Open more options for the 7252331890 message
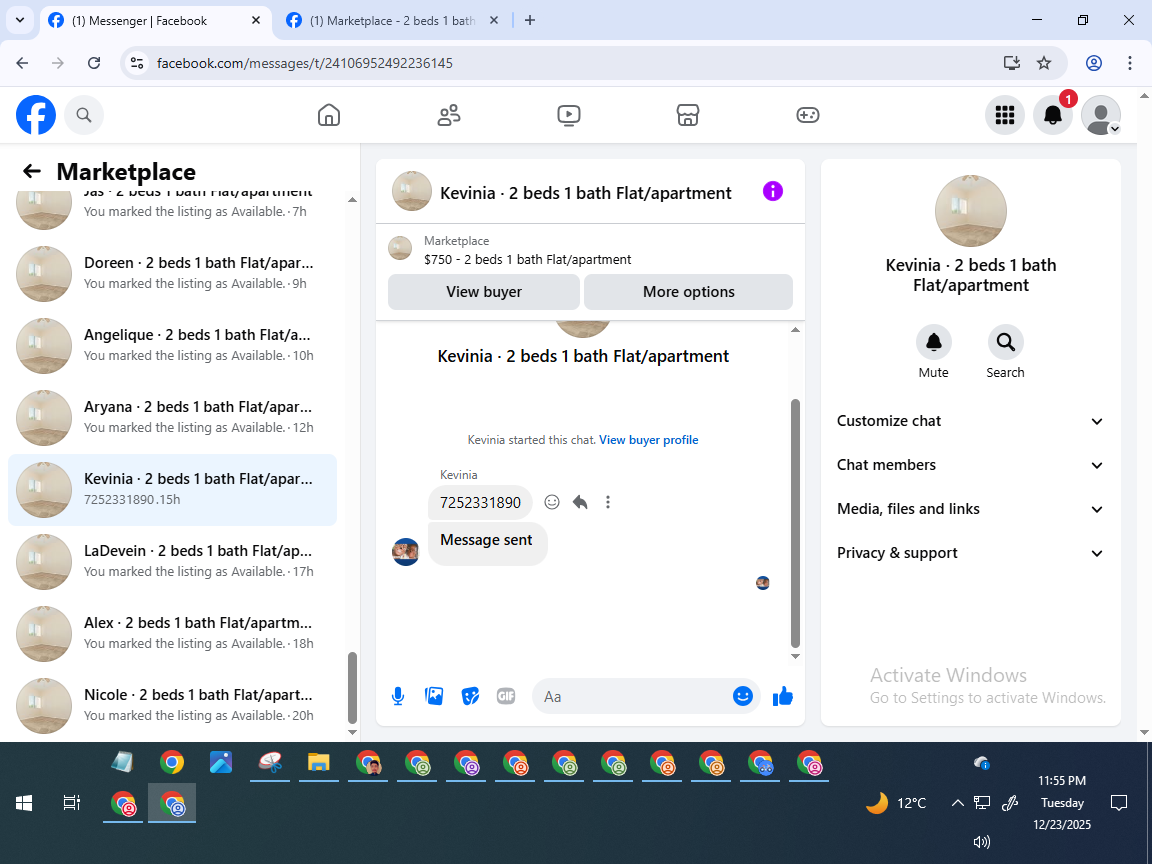This screenshot has height=864, width=1152. point(608,502)
